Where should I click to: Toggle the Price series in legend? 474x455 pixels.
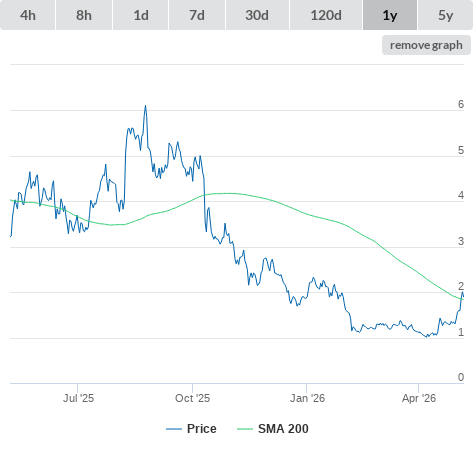(x=201, y=429)
